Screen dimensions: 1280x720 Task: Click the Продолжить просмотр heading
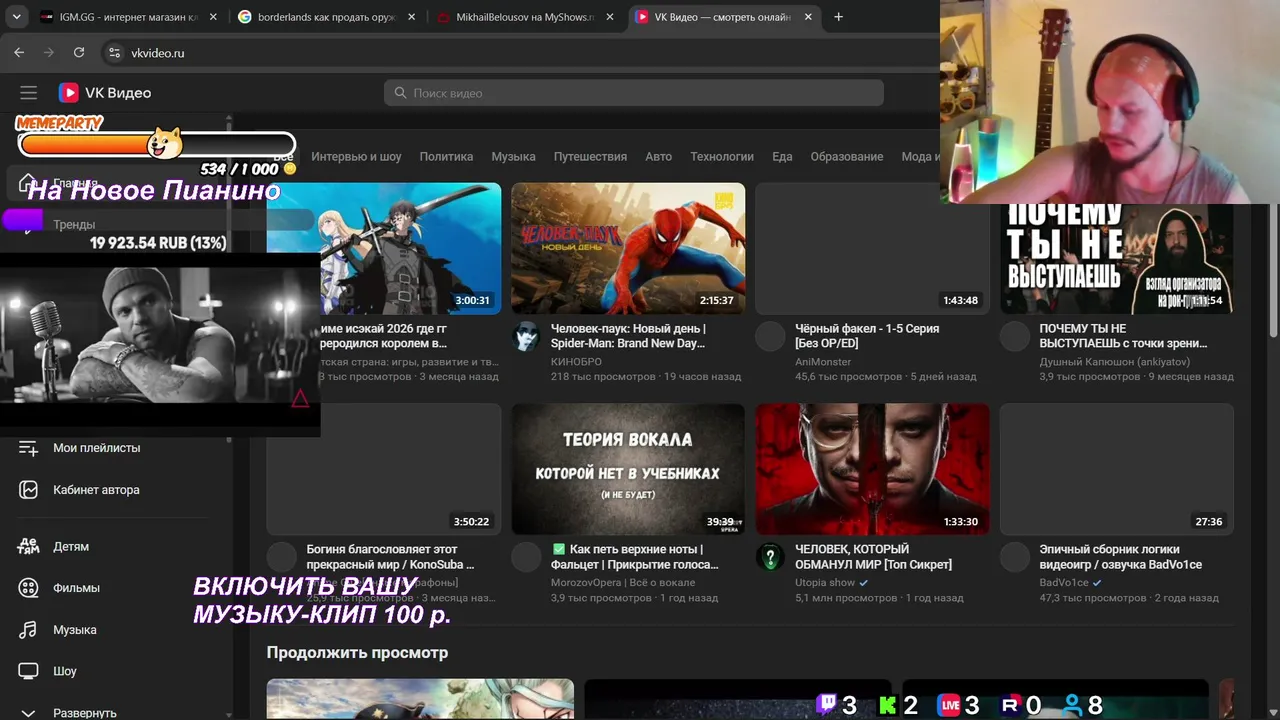pos(357,653)
